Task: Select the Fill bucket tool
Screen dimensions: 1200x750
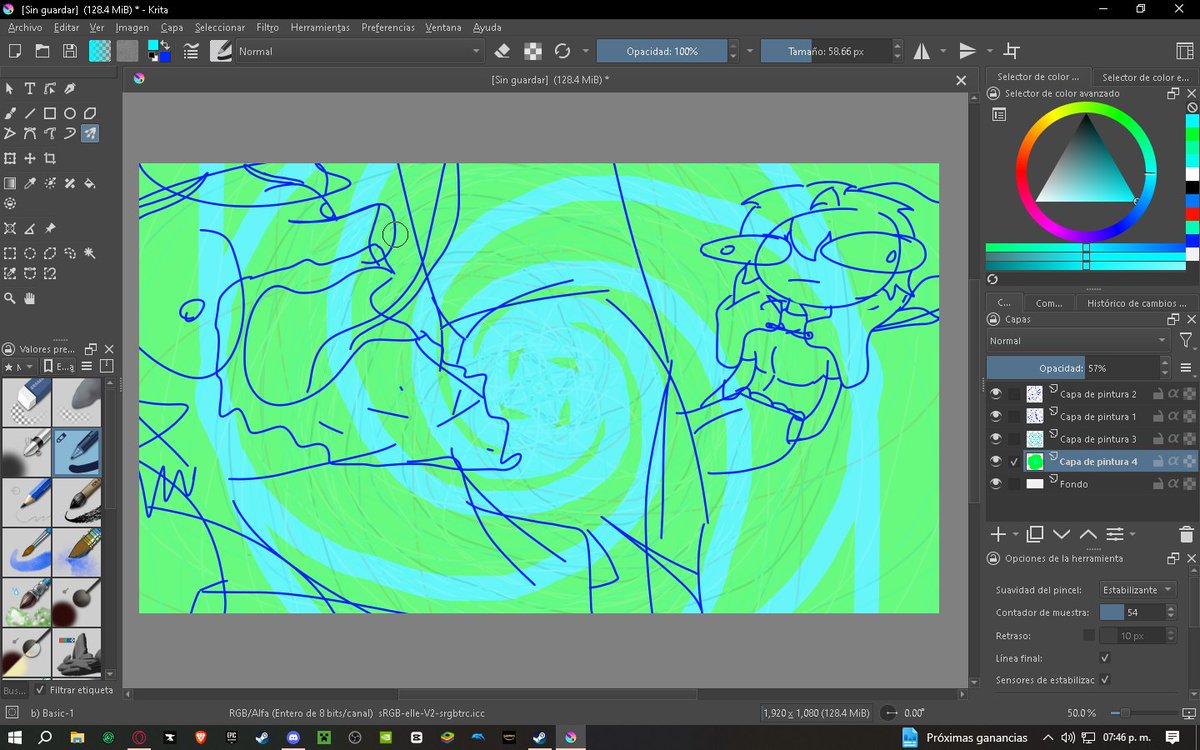Action: click(x=90, y=183)
